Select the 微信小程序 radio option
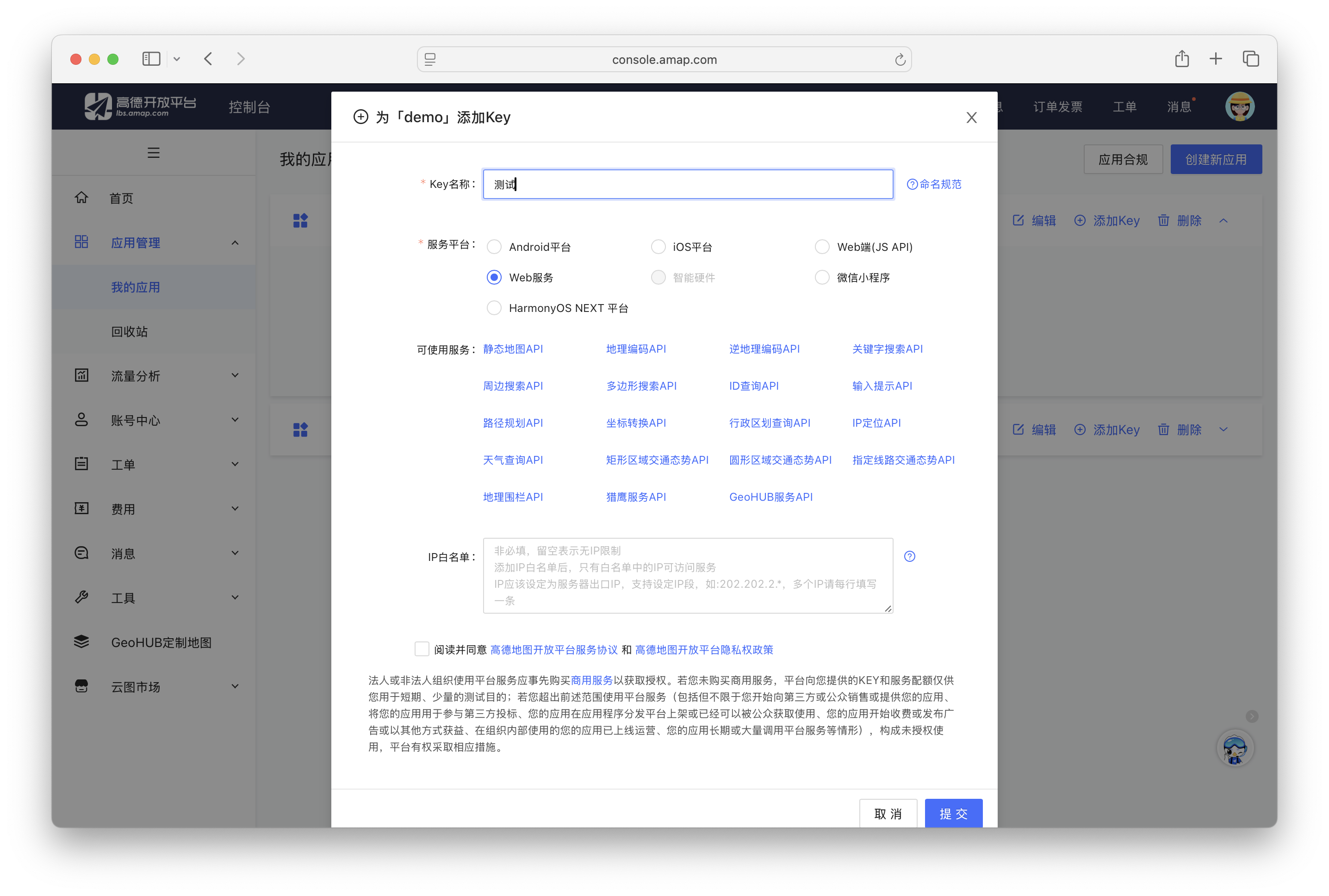Viewport: 1329px width, 896px height. [822, 278]
